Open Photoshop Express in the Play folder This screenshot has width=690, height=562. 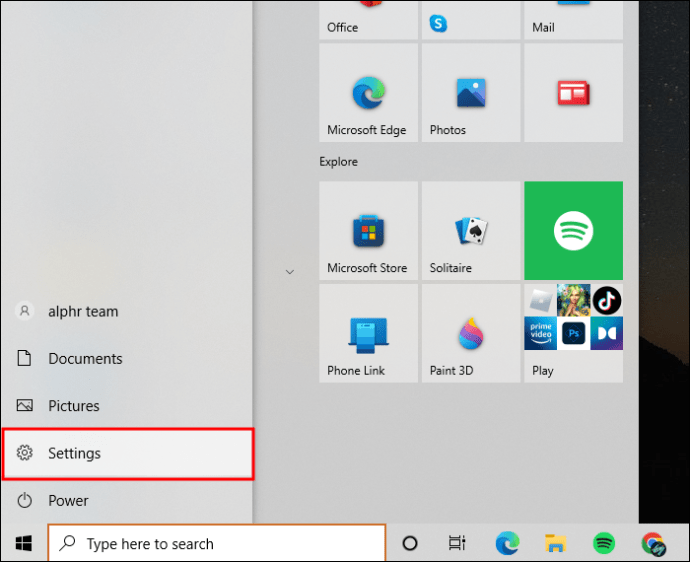(573, 333)
